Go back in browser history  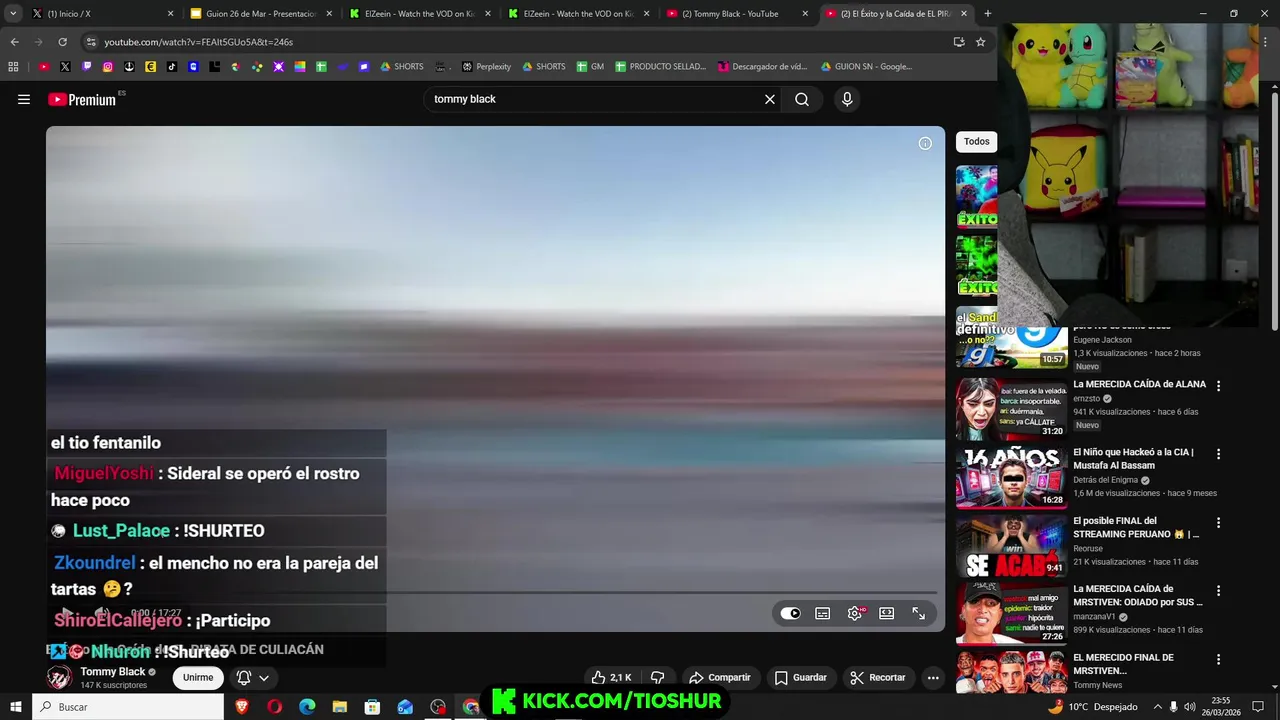pos(14,42)
